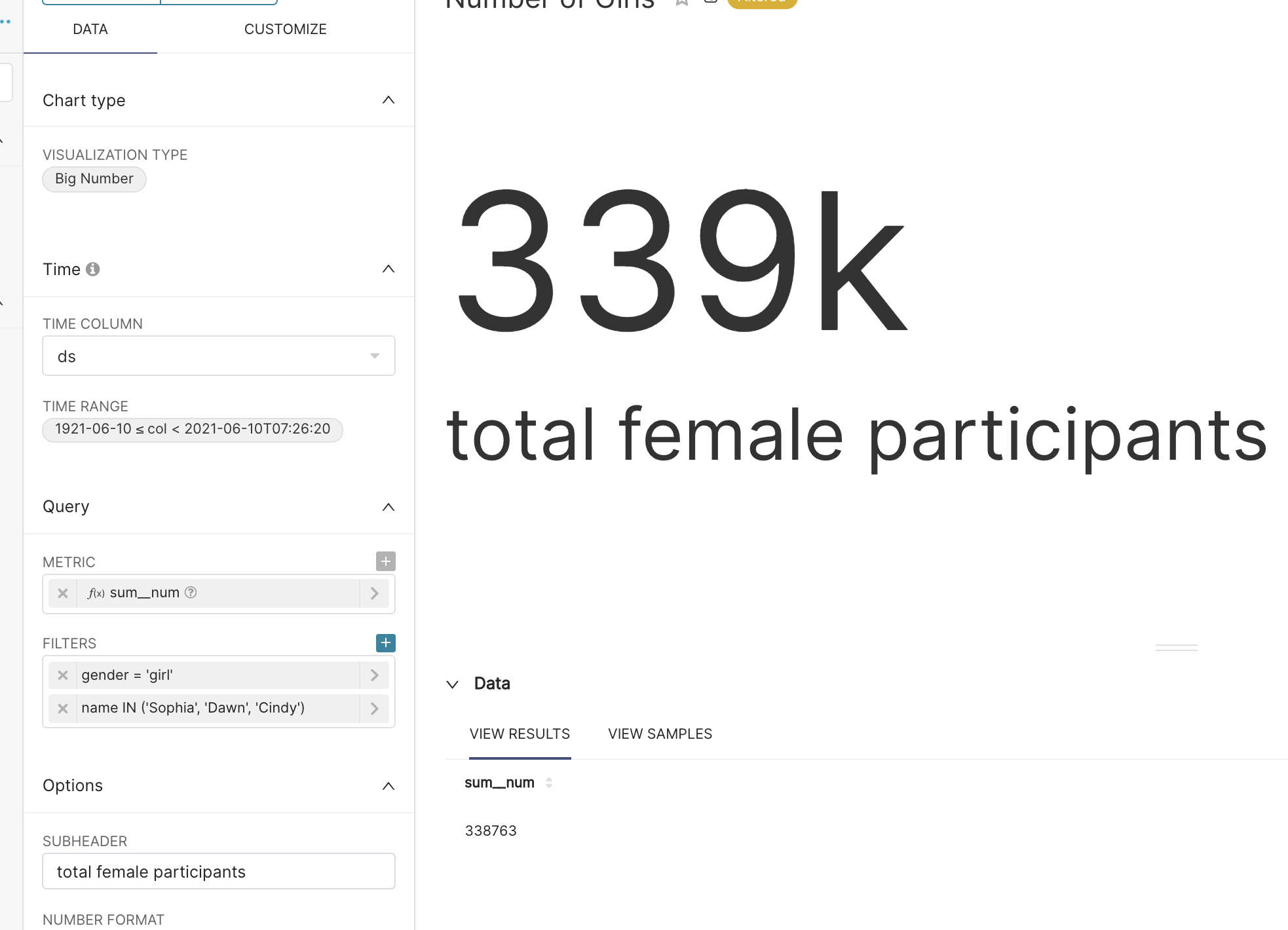
Task: Switch to View Samples tab
Action: click(660, 734)
